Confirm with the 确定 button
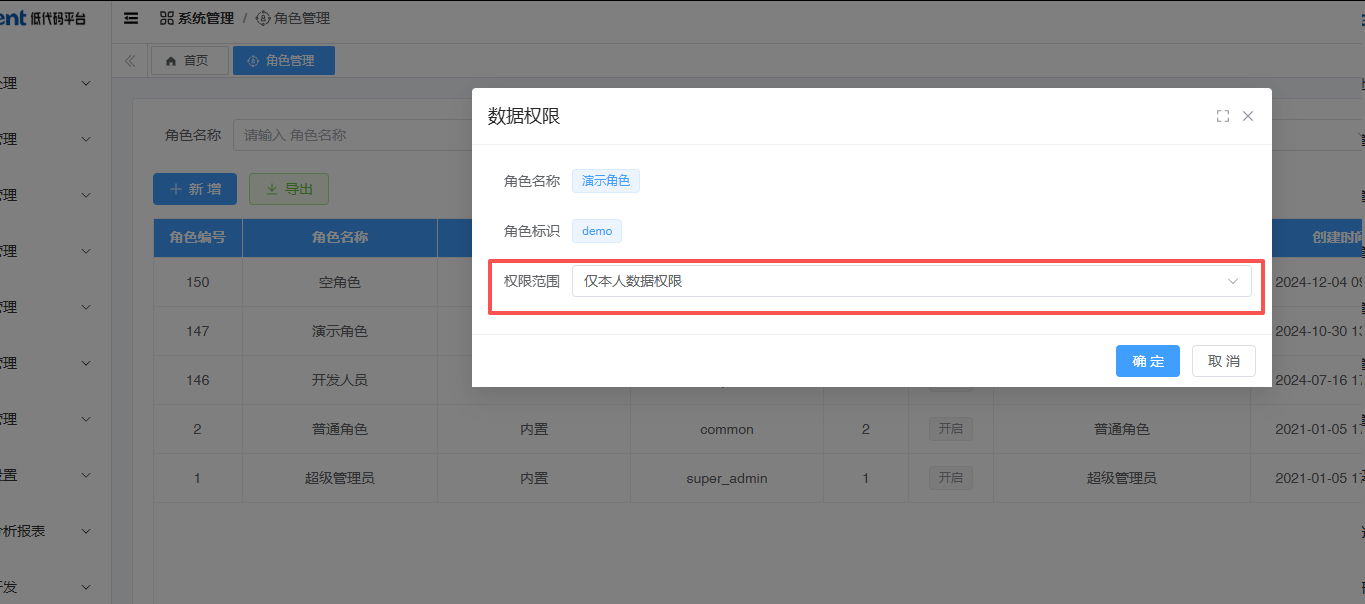Screen dimensions: 1365x604 click(1147, 361)
